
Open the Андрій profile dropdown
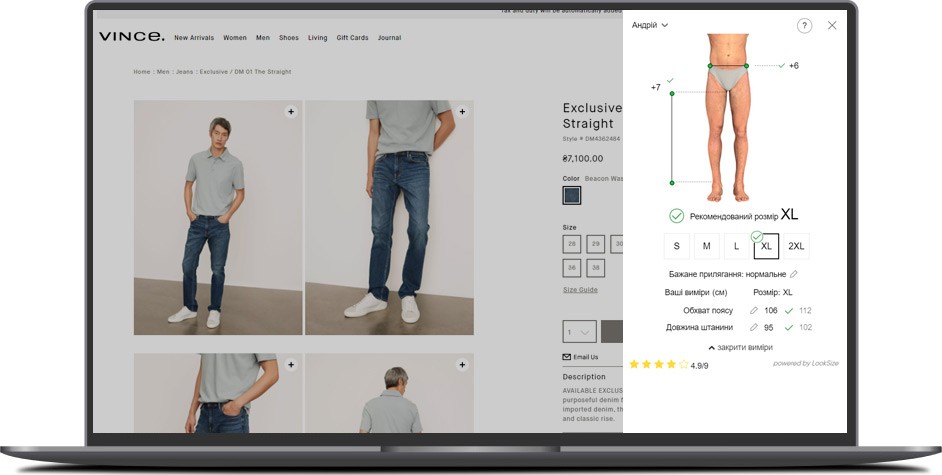650,25
